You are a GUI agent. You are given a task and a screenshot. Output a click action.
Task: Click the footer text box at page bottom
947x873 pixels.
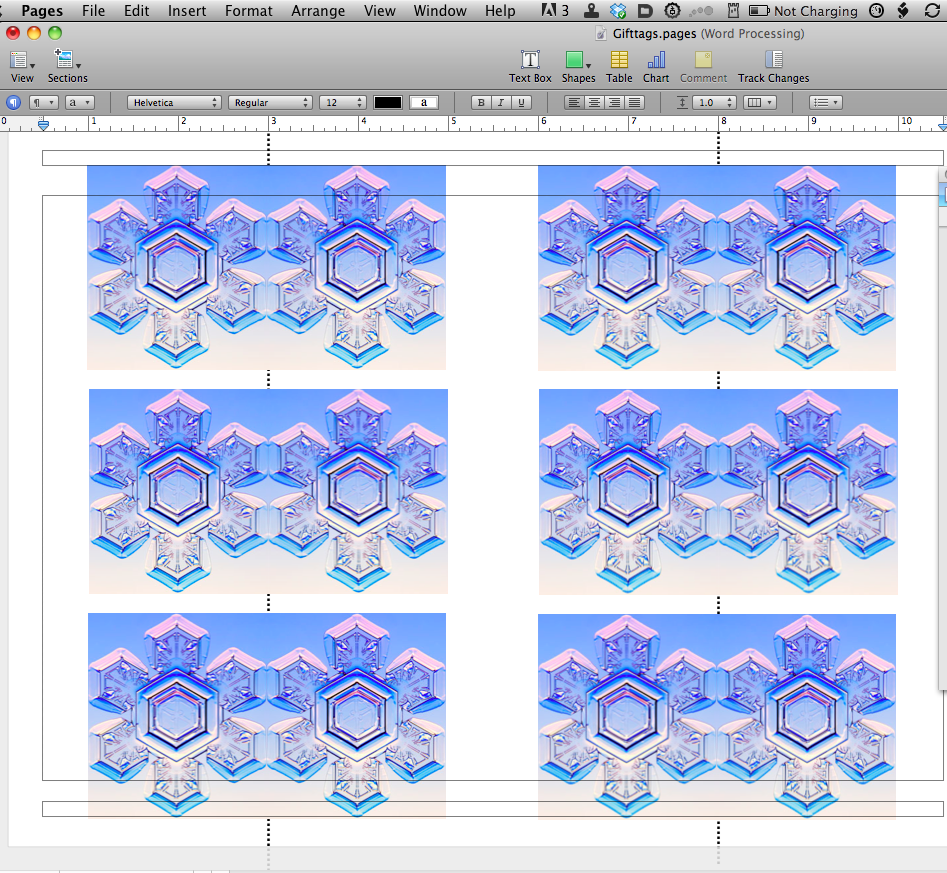(492, 809)
